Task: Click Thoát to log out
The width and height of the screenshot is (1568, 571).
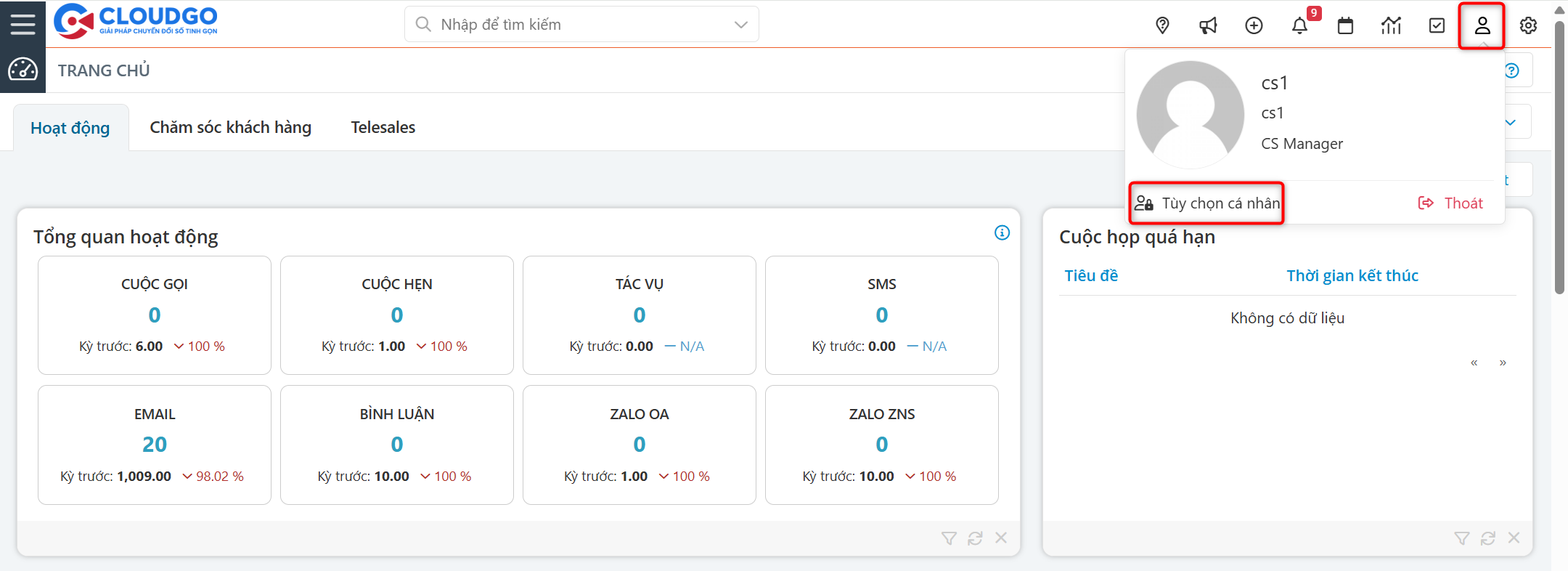Action: pos(1451,203)
